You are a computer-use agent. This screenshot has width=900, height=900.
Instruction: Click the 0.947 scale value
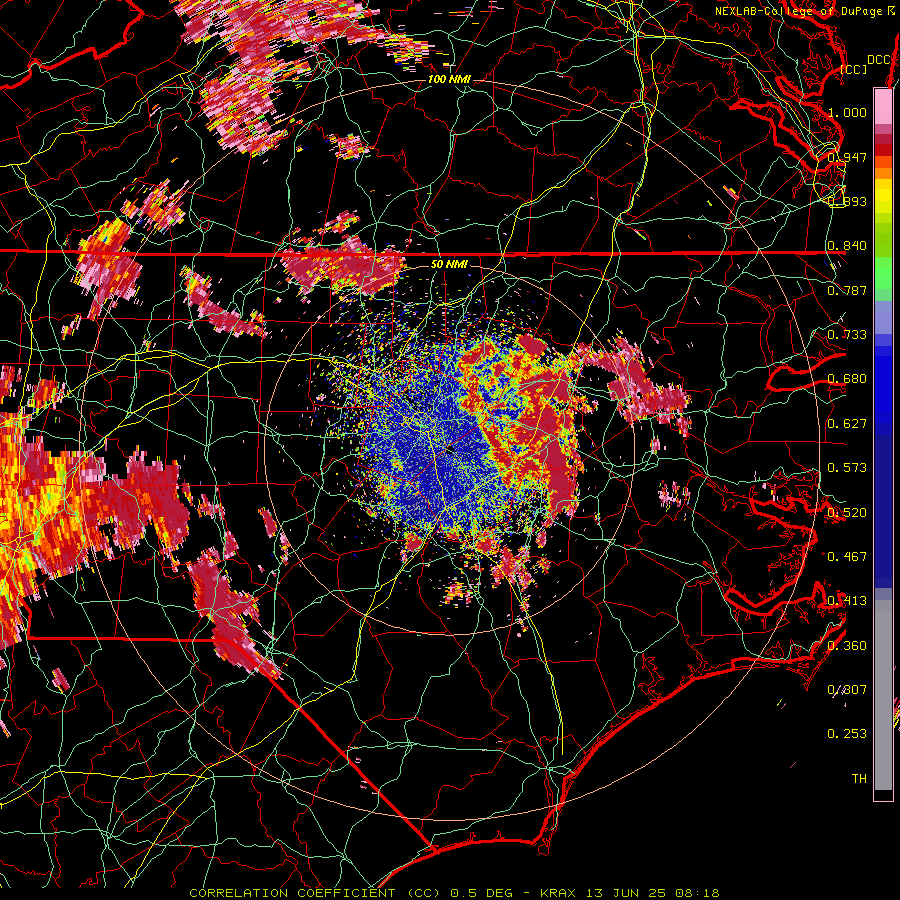coord(847,157)
